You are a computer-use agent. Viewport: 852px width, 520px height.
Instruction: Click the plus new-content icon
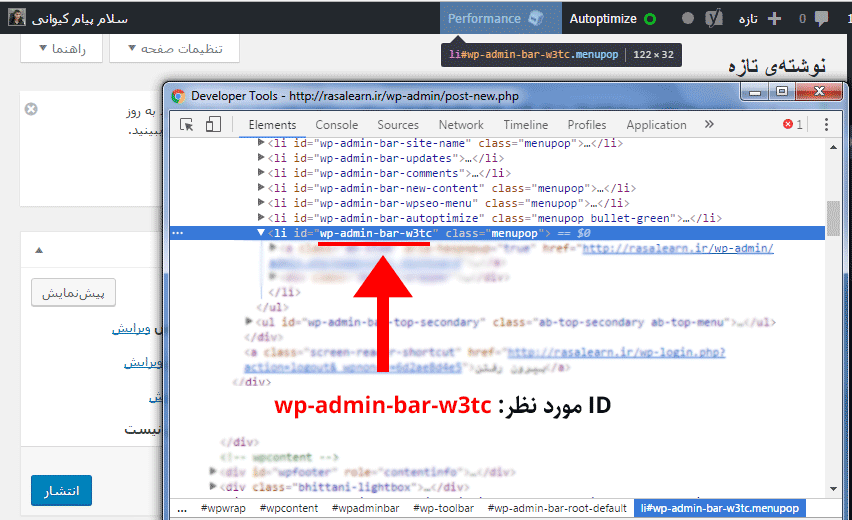tap(774, 18)
